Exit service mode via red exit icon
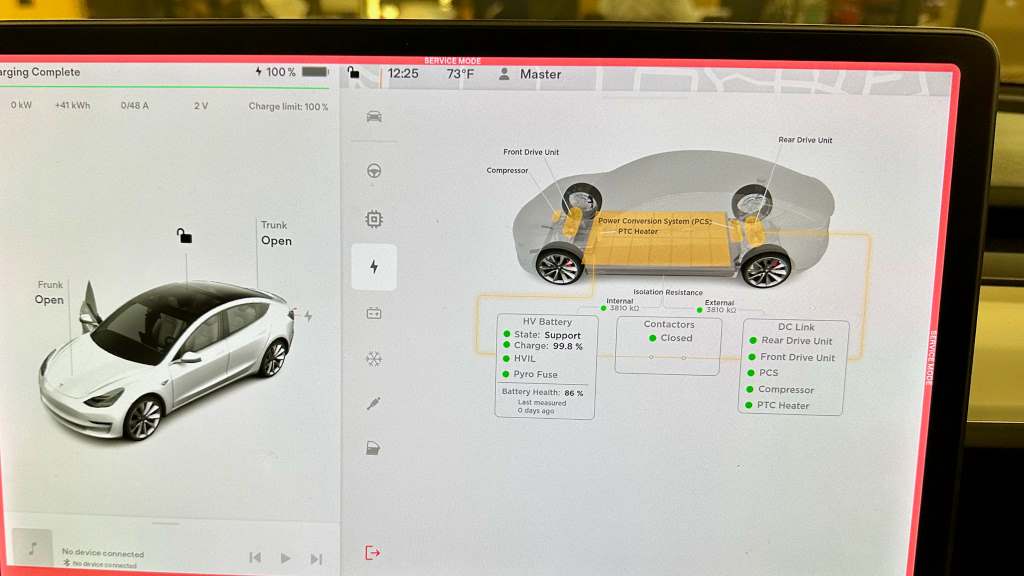Image resolution: width=1024 pixels, height=576 pixels. click(x=373, y=552)
